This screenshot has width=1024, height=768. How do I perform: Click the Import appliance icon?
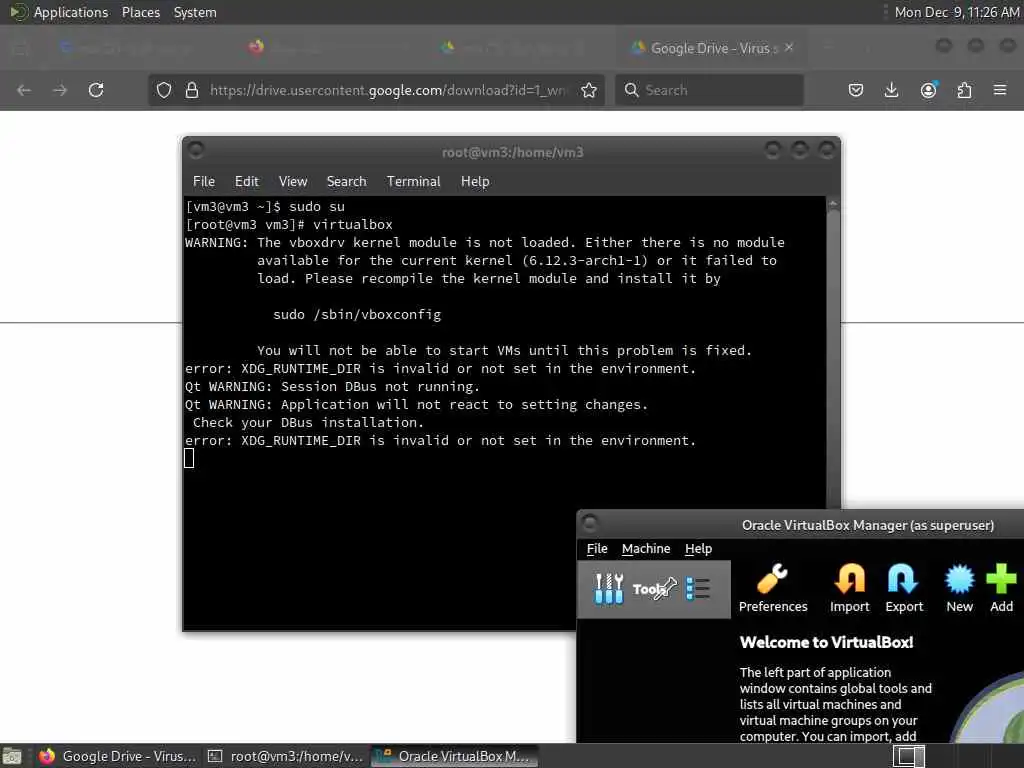tap(850, 588)
